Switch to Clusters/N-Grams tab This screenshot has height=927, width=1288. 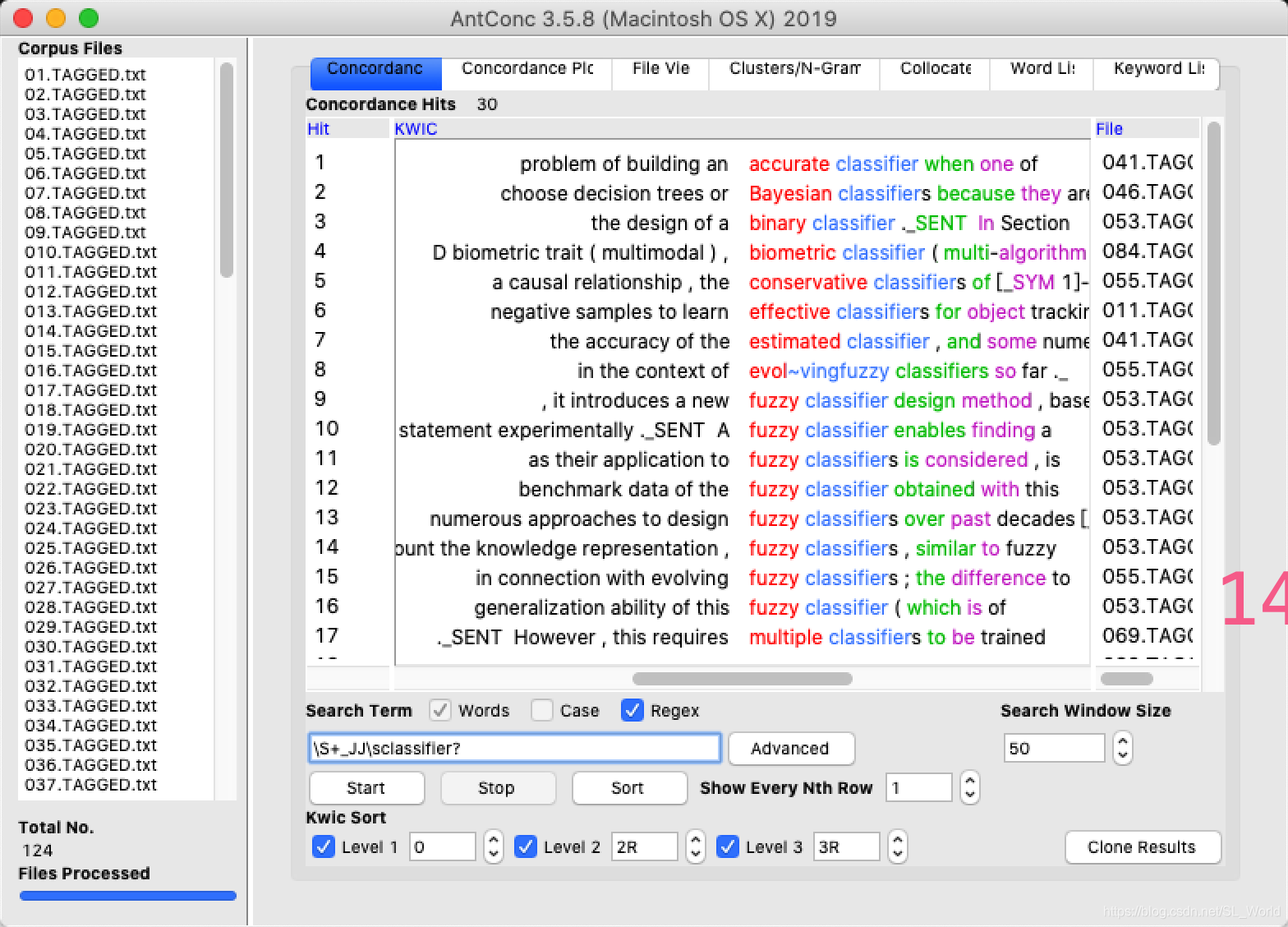[x=794, y=72]
